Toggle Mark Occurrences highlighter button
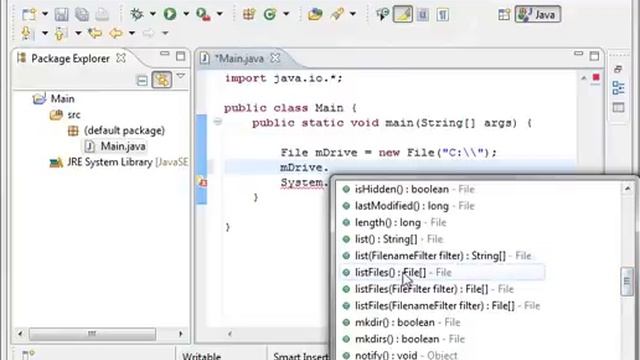The image size is (640, 360). [403, 15]
